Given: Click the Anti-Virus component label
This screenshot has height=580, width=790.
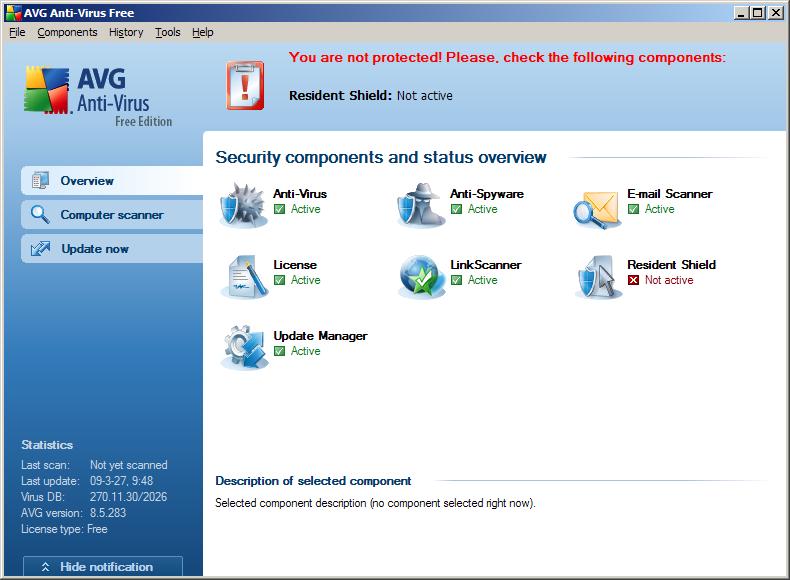Looking at the screenshot, I should [300, 194].
